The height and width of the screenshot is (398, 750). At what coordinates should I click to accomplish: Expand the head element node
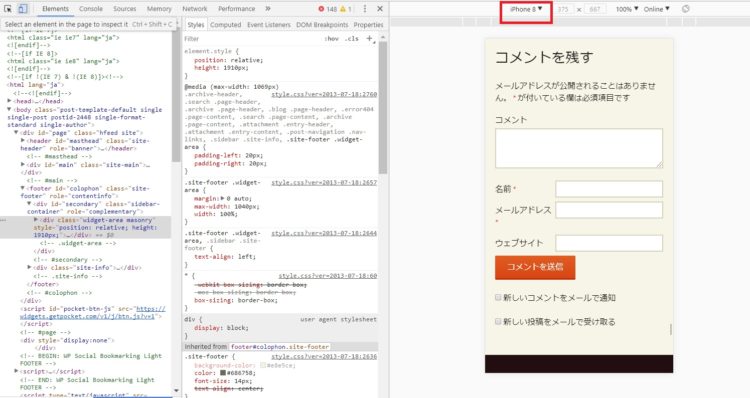(x=9, y=101)
